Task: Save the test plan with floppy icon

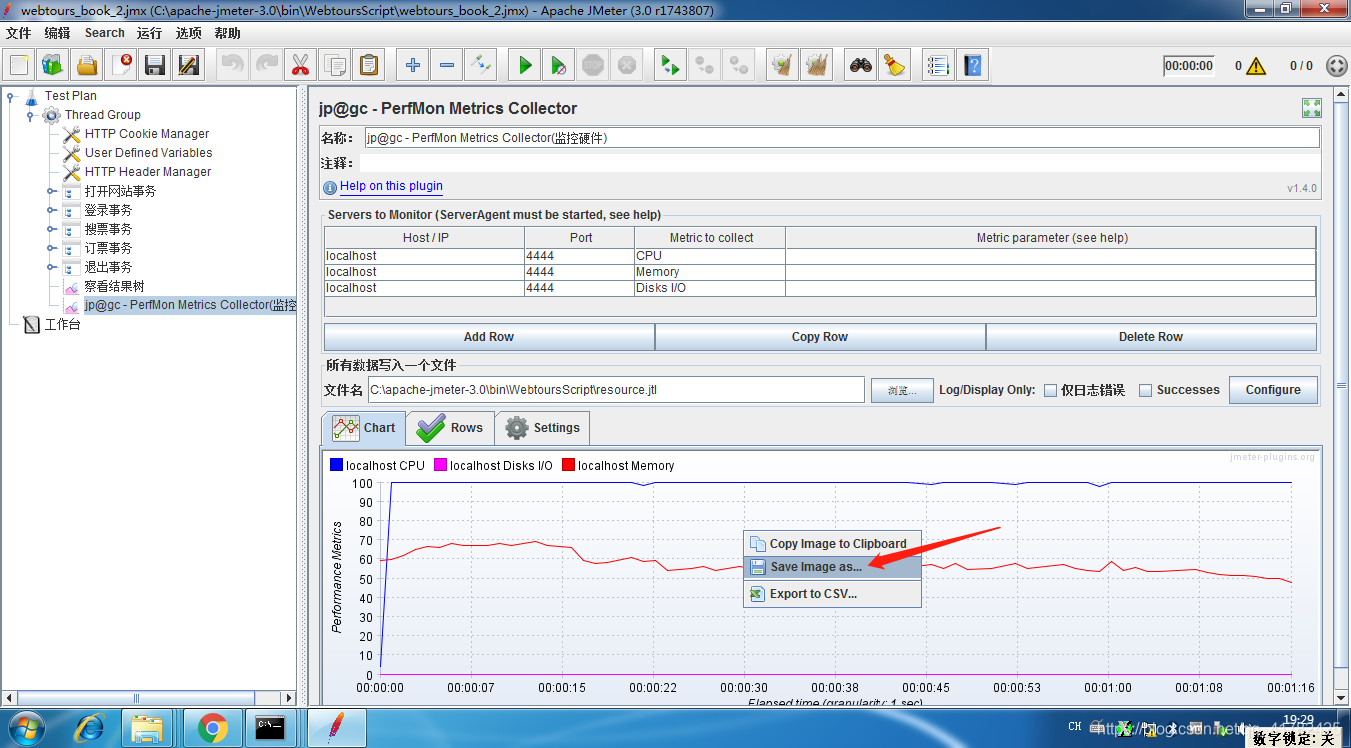Action: [155, 66]
